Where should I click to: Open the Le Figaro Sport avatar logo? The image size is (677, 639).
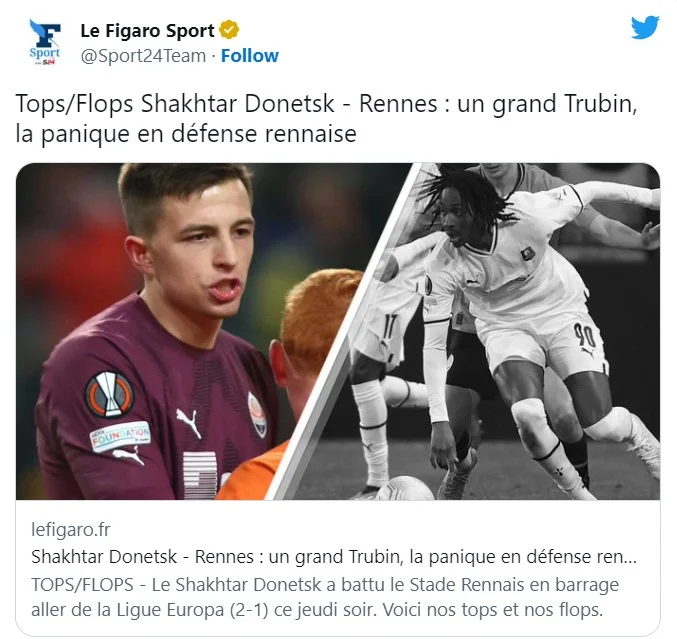(x=45, y=43)
